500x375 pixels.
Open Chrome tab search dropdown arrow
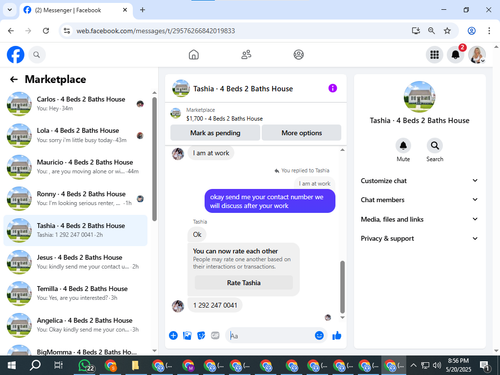[x=10, y=10]
